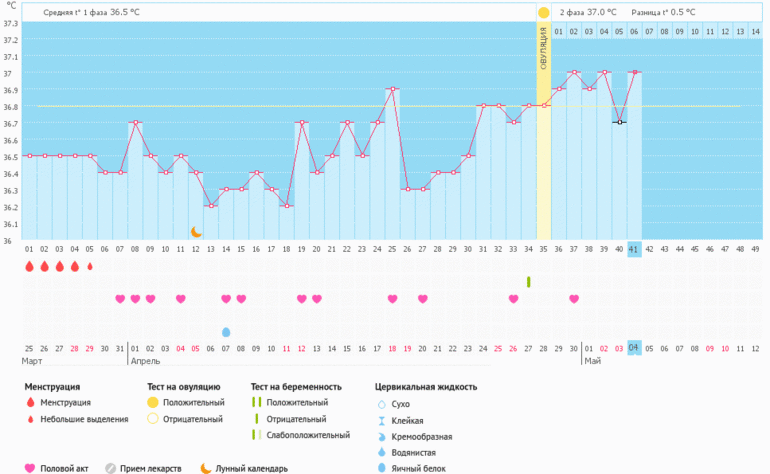The height and width of the screenshot is (474, 770).
Task: Select highlighted cycle day 41 on the axis
Action: pos(634,249)
